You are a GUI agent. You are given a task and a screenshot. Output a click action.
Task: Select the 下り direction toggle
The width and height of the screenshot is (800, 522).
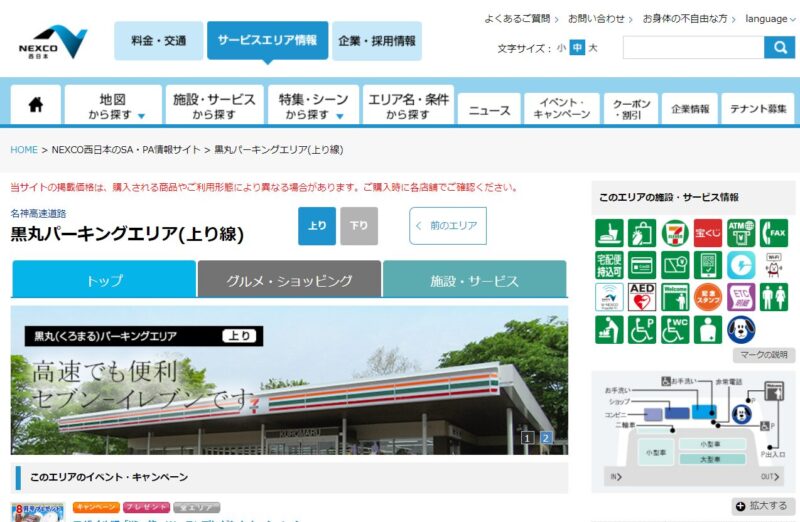pyautogui.click(x=359, y=226)
